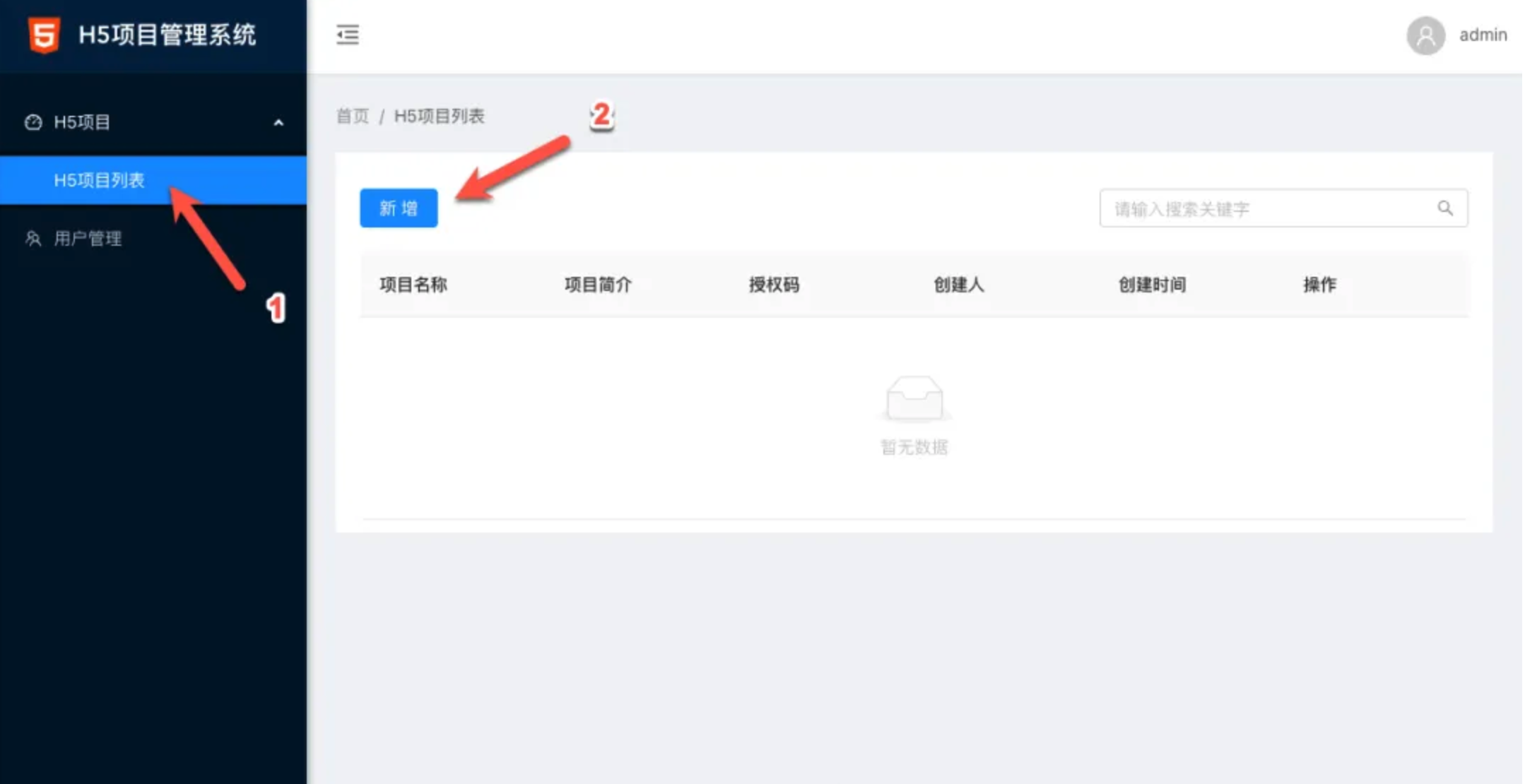The height and width of the screenshot is (784, 1525).
Task: Click the 创建时间 column header
Action: pos(1152,285)
